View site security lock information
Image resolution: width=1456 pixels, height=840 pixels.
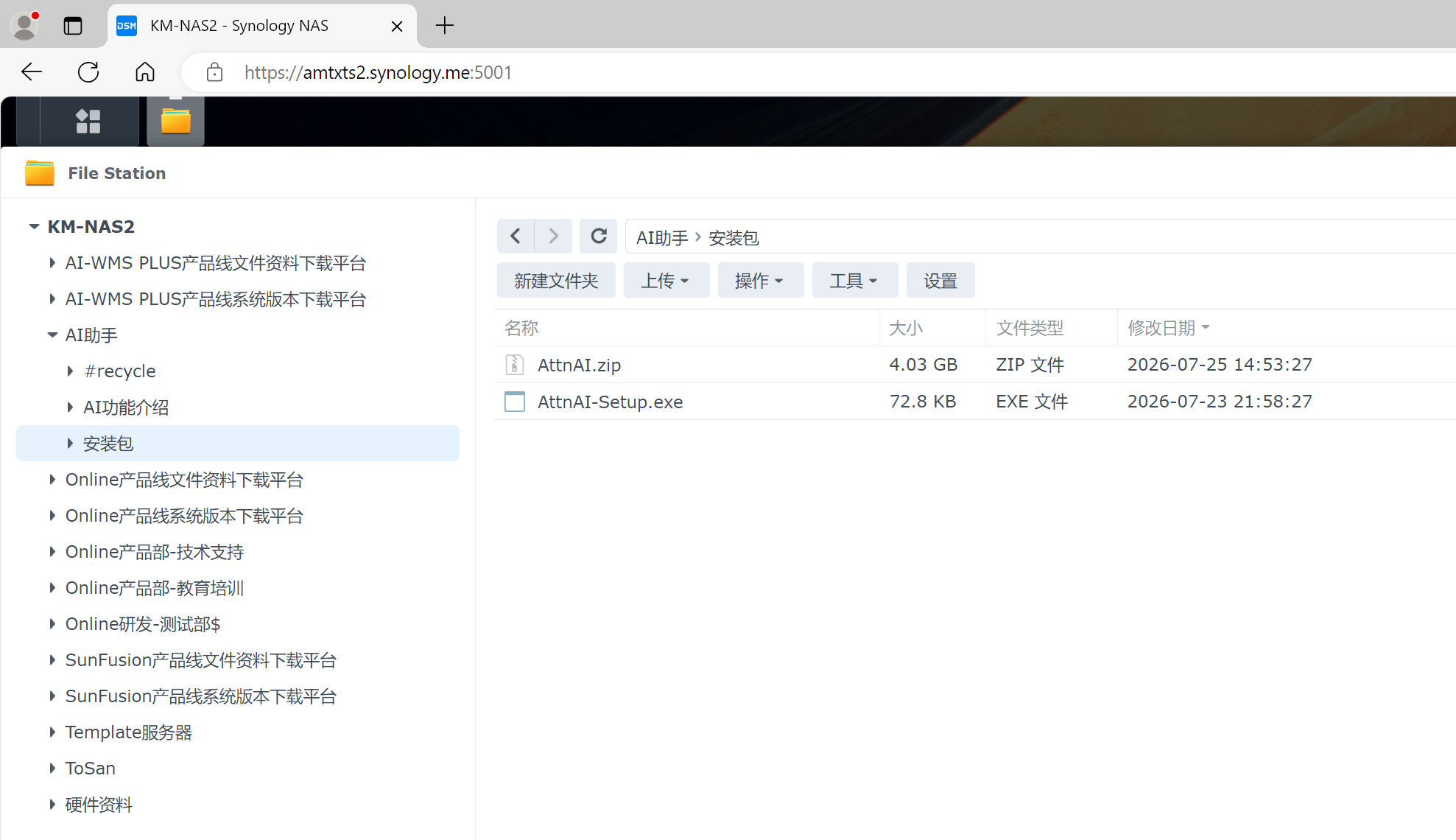(x=214, y=72)
